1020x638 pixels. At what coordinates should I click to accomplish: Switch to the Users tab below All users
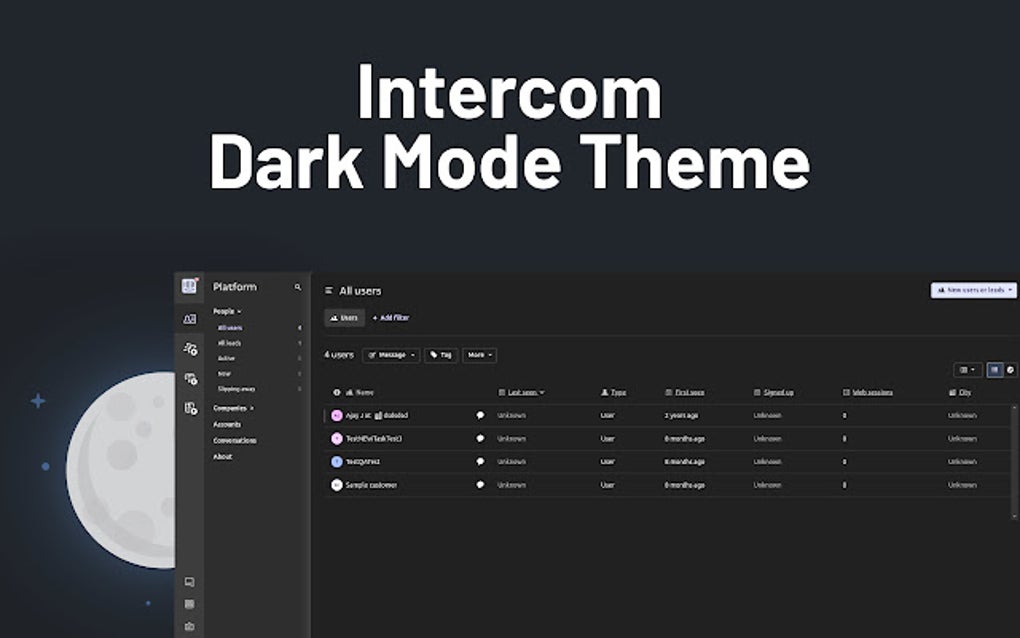344,317
